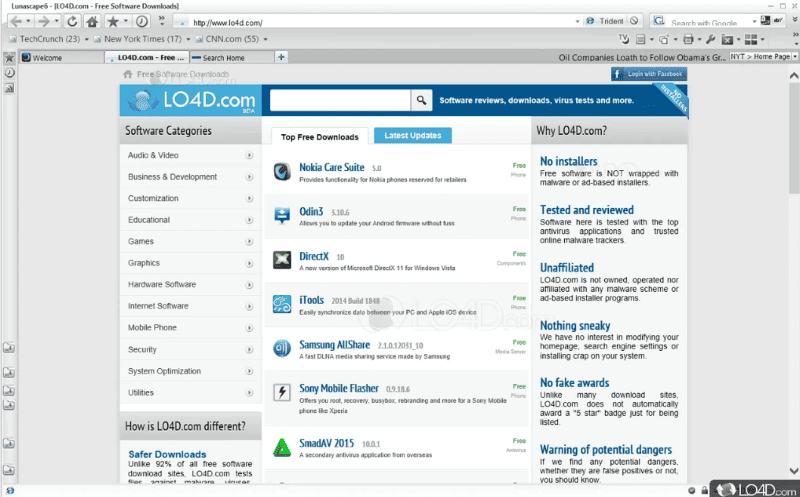Open the Sony Mobile Flasher link

coord(339,388)
